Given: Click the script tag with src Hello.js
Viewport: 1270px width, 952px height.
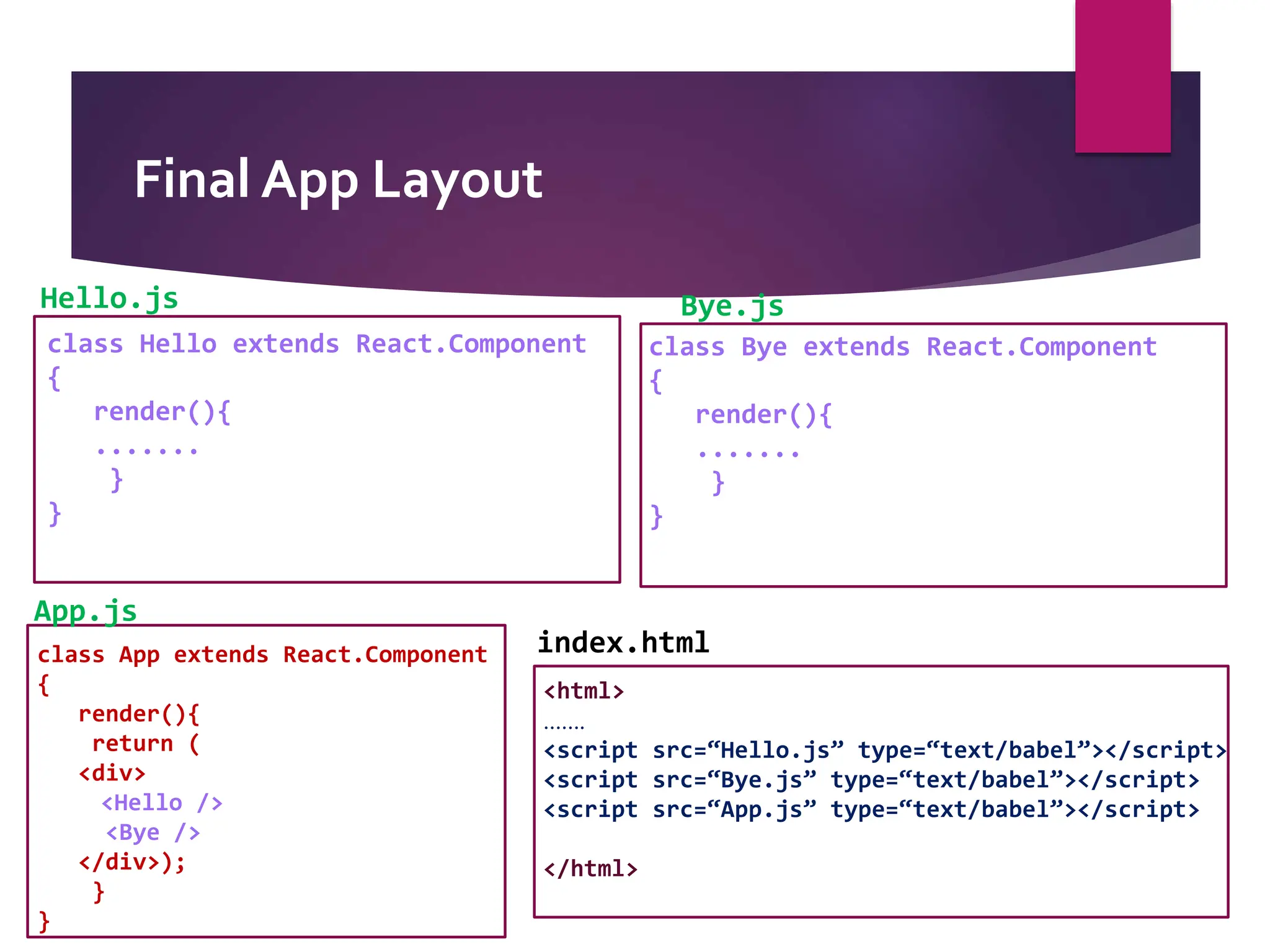Looking at the screenshot, I should [x=885, y=750].
